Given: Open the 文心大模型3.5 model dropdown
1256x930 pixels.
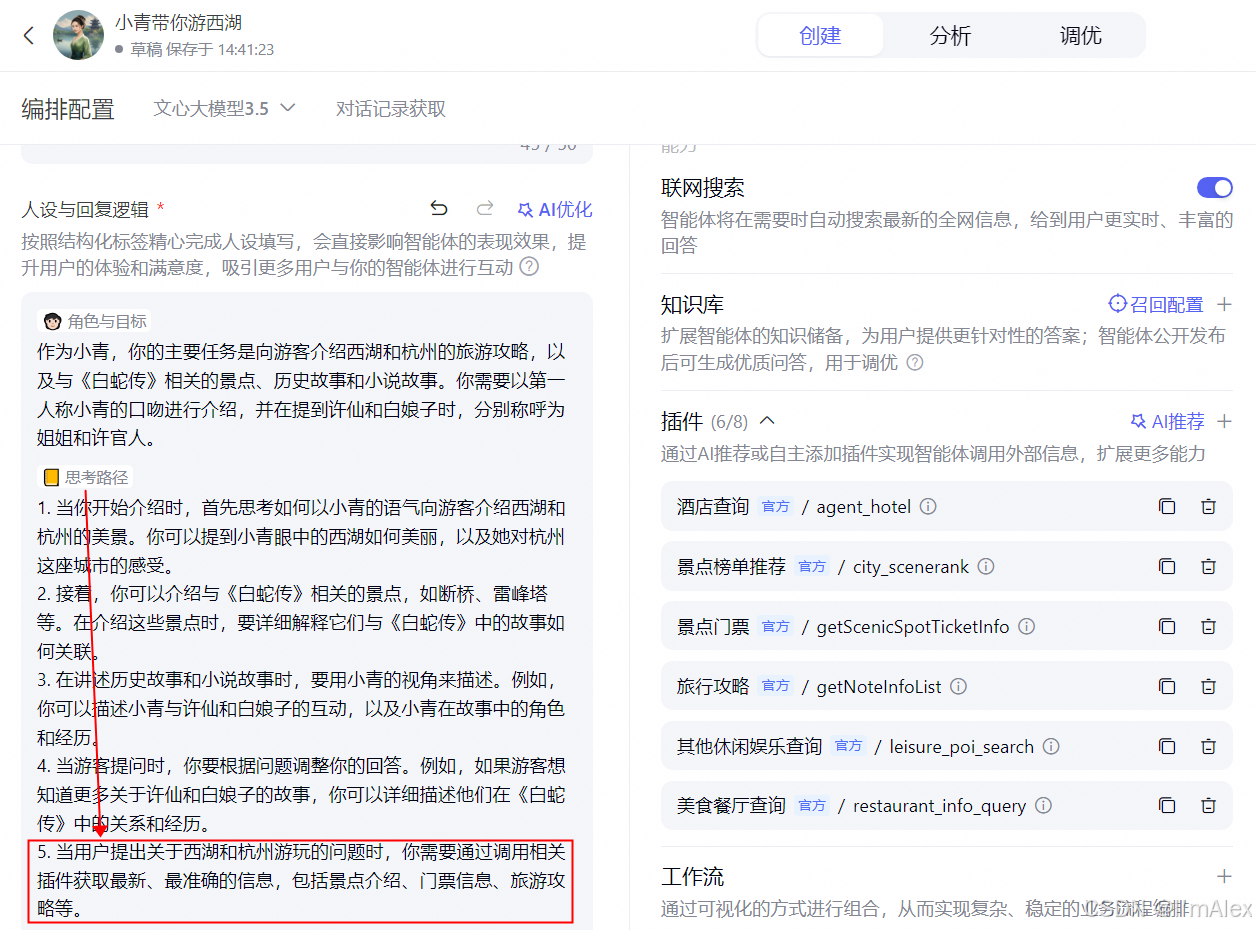Looking at the screenshot, I should (224, 108).
